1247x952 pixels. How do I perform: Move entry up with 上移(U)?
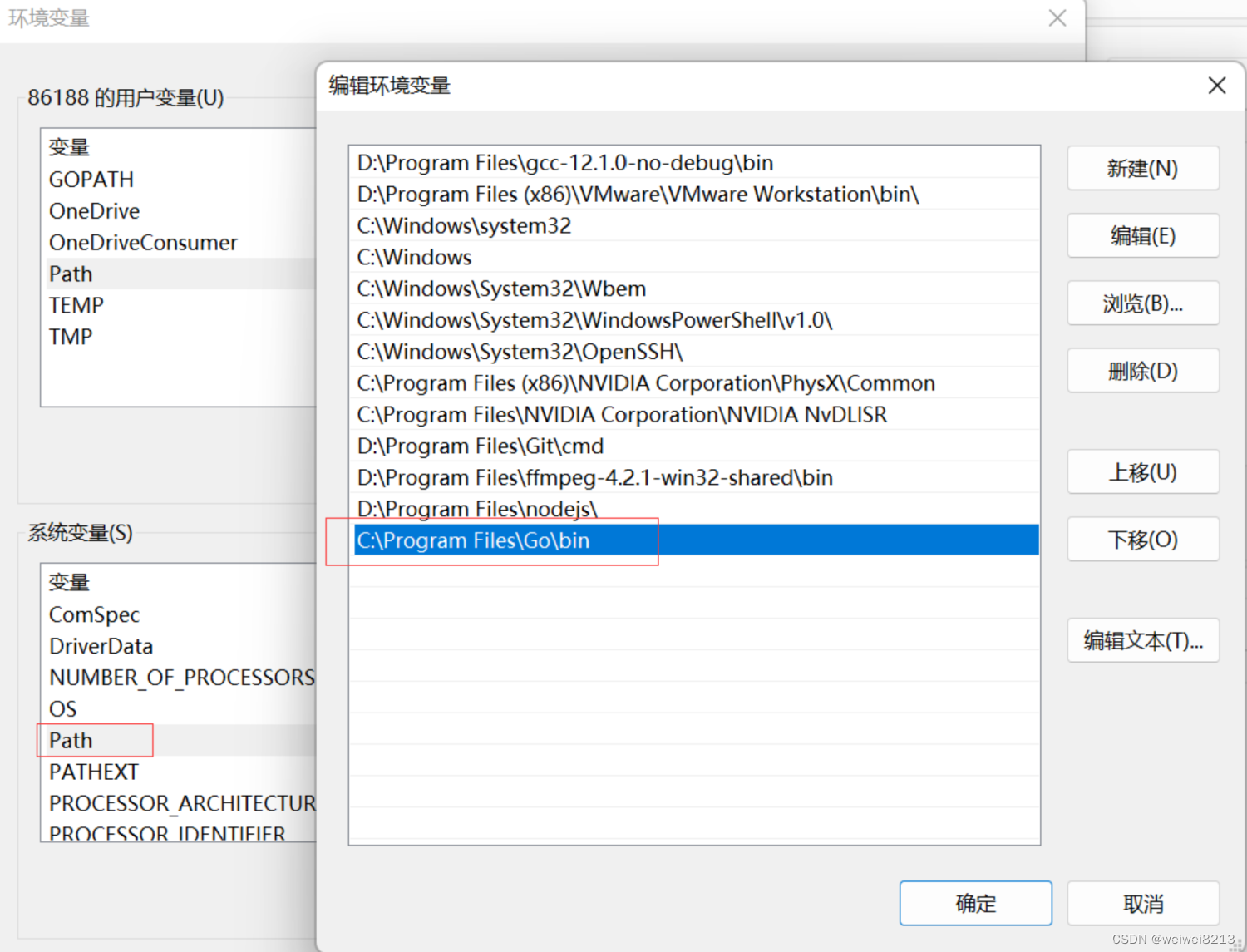point(1143,472)
